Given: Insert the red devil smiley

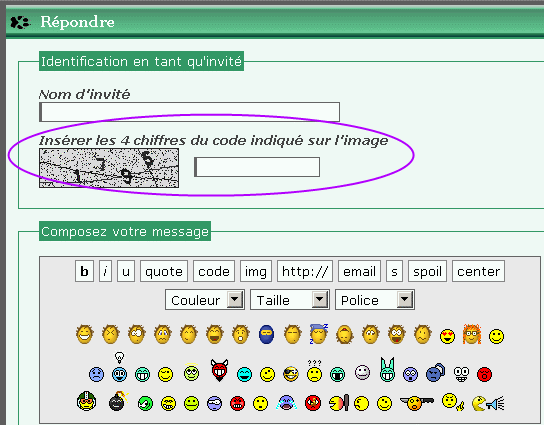Looking at the screenshot, I should pos(219,370).
